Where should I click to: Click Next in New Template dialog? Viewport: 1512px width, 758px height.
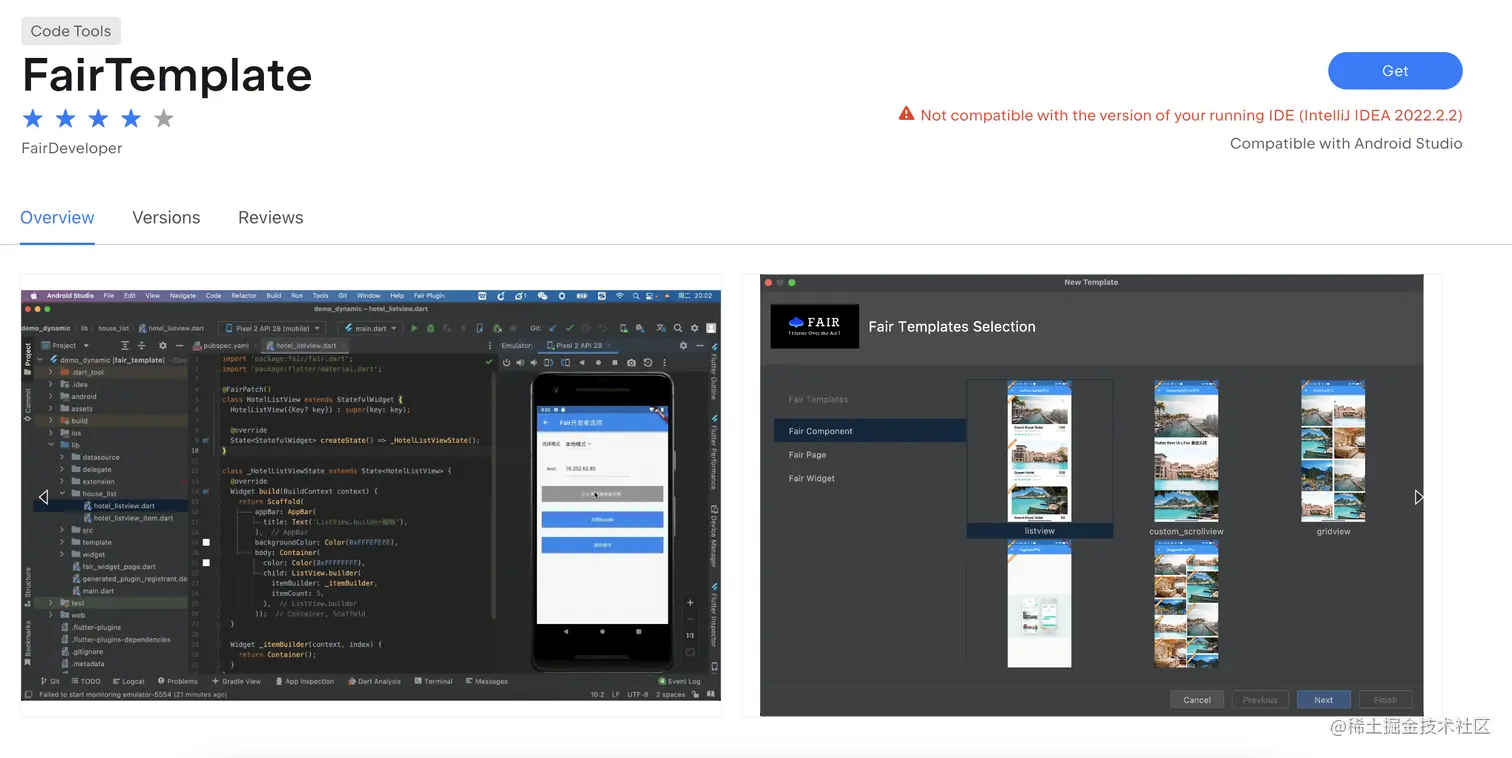click(x=1323, y=700)
